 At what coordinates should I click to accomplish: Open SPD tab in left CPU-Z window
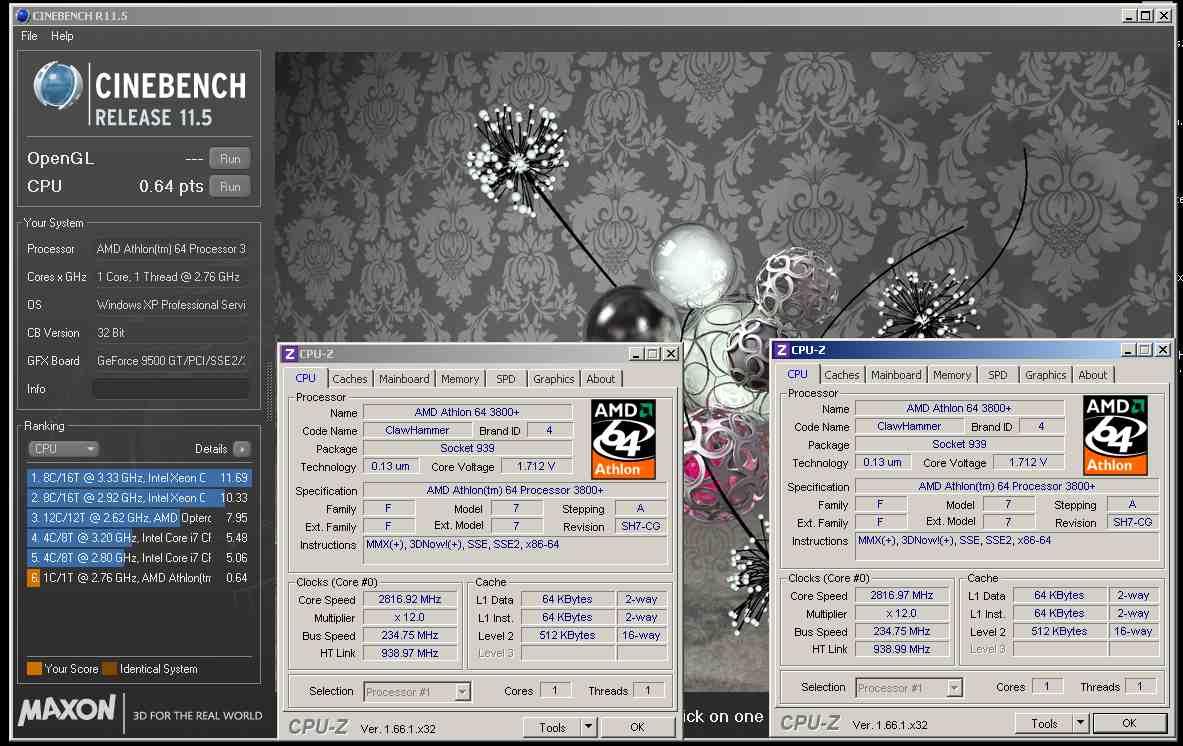click(505, 379)
